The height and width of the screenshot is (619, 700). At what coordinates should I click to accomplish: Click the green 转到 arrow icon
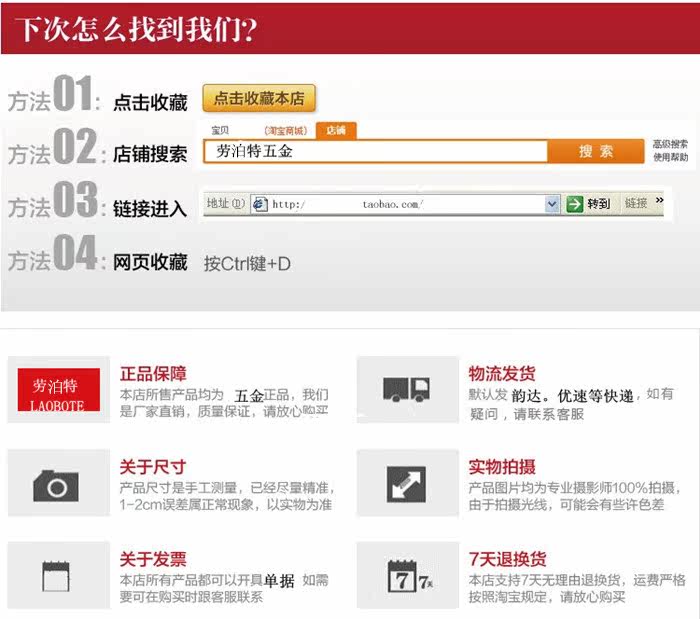click(575, 204)
